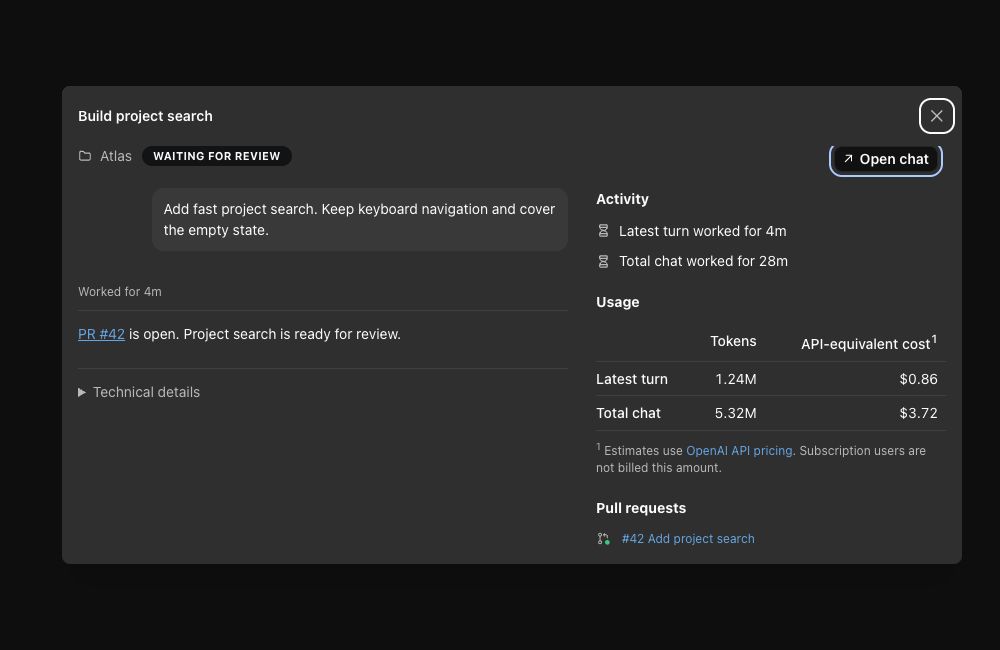Click the Worked for 4m label
Viewport: 1000px width, 650px height.
[120, 292]
